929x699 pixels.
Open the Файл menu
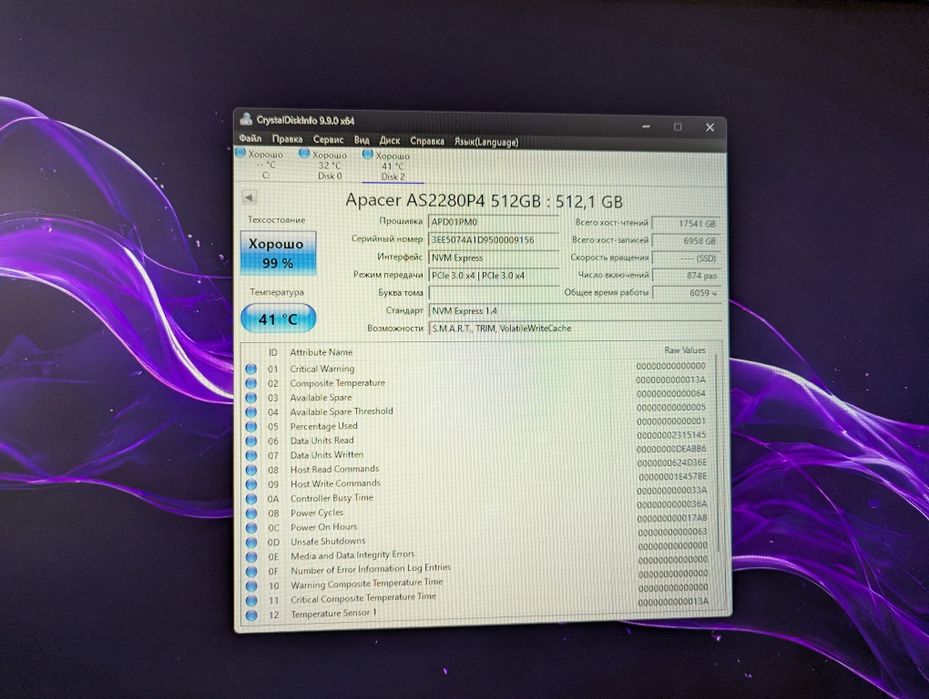tap(250, 138)
